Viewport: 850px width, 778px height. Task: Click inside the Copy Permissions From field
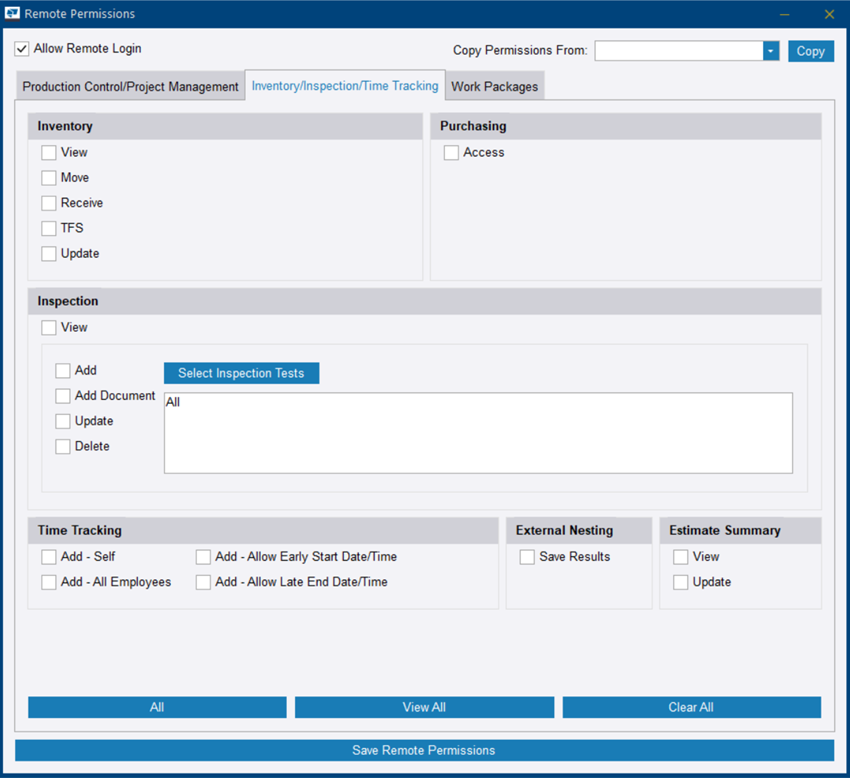click(678, 51)
